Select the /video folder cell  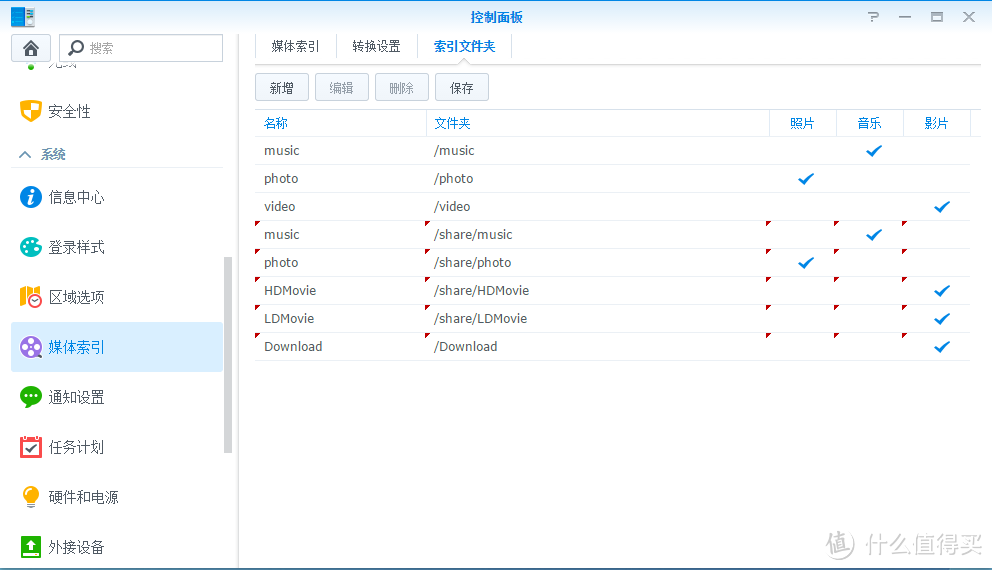click(x=597, y=206)
